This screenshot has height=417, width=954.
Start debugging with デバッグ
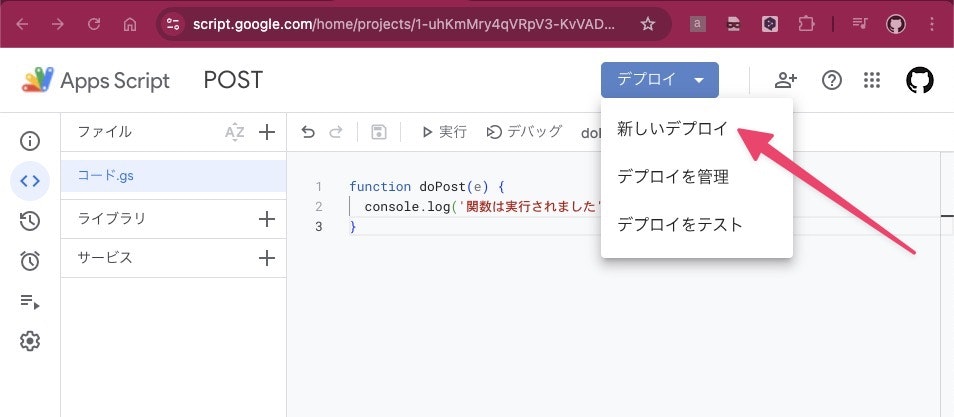[x=524, y=131]
